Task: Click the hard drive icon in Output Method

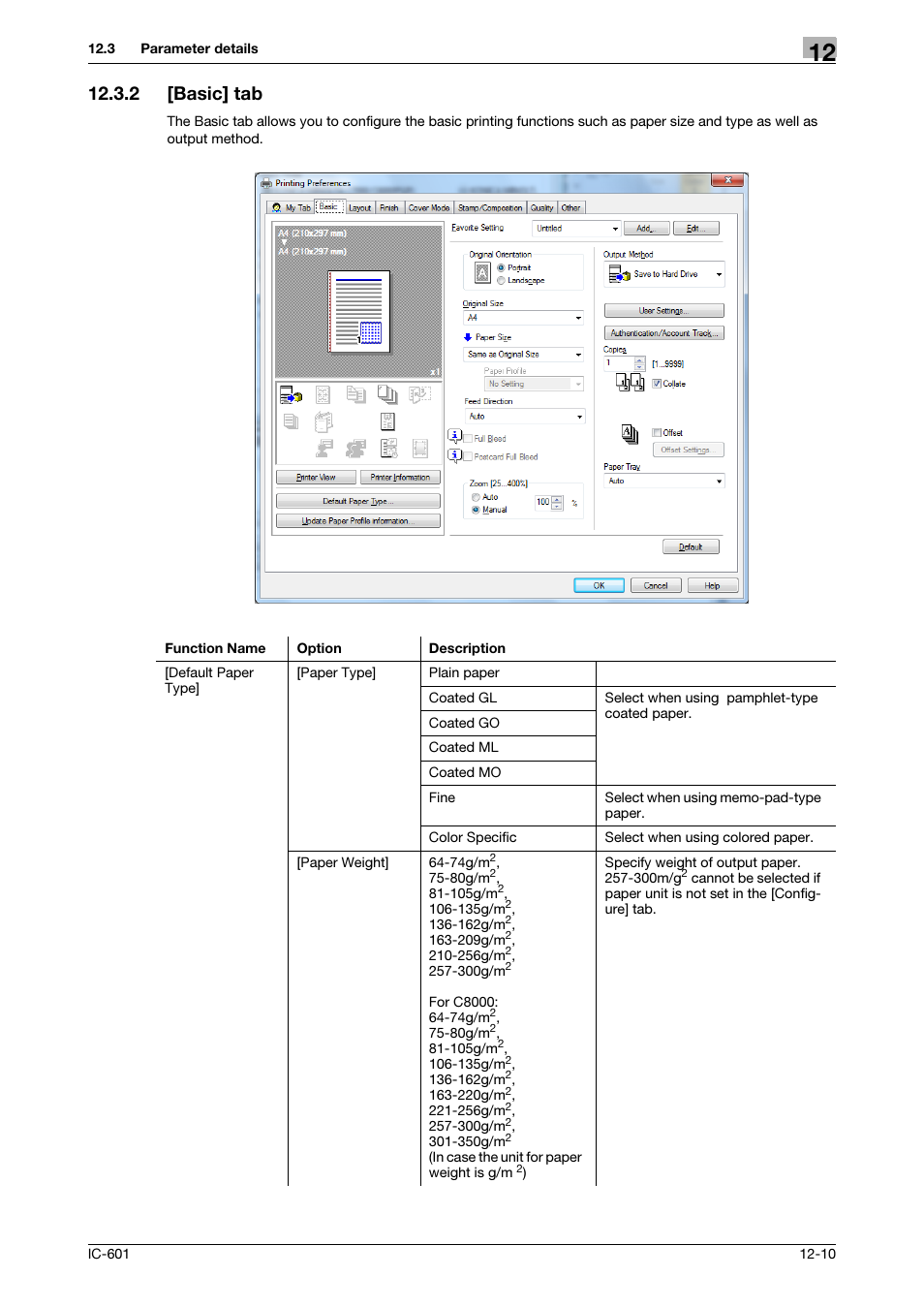Action: click(x=619, y=274)
